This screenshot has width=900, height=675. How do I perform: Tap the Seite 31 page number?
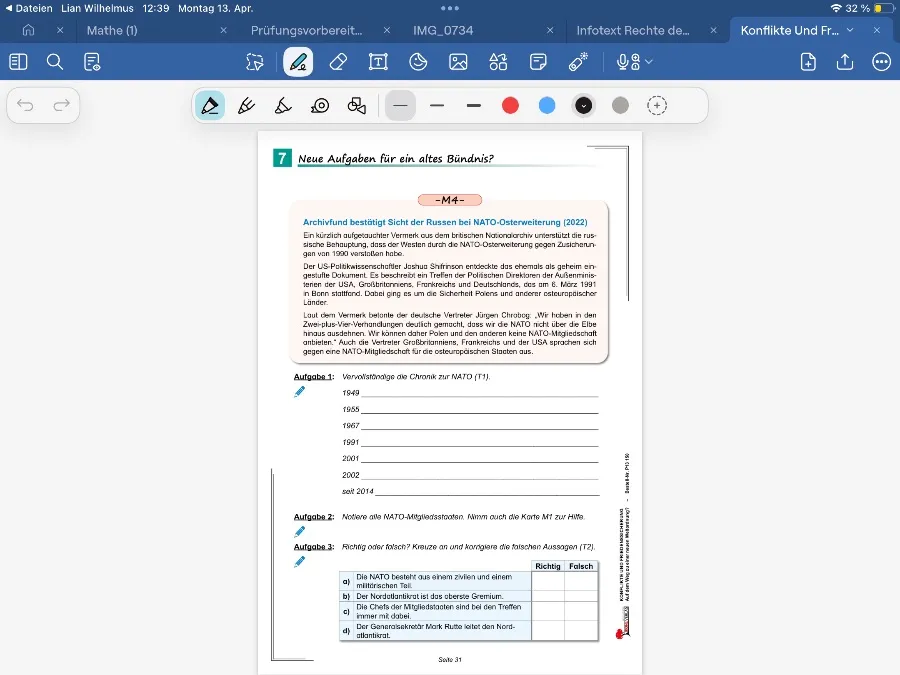449,660
